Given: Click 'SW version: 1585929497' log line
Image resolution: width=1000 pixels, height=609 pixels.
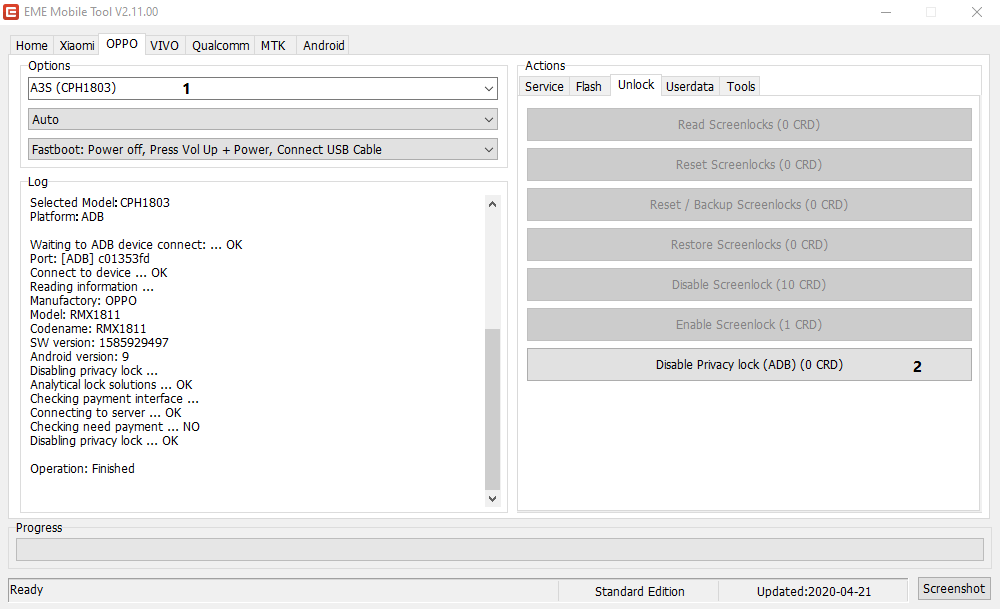Looking at the screenshot, I should point(99,343).
